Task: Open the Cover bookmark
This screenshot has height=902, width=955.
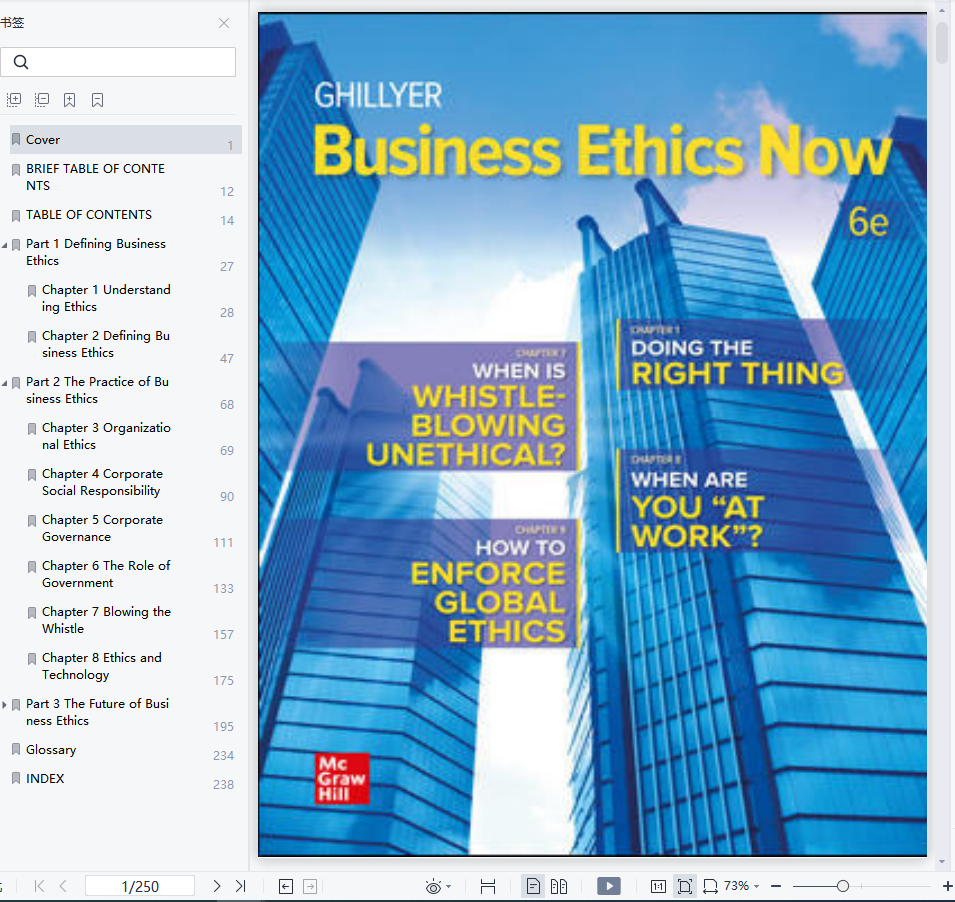Action: pyautogui.click(x=125, y=139)
